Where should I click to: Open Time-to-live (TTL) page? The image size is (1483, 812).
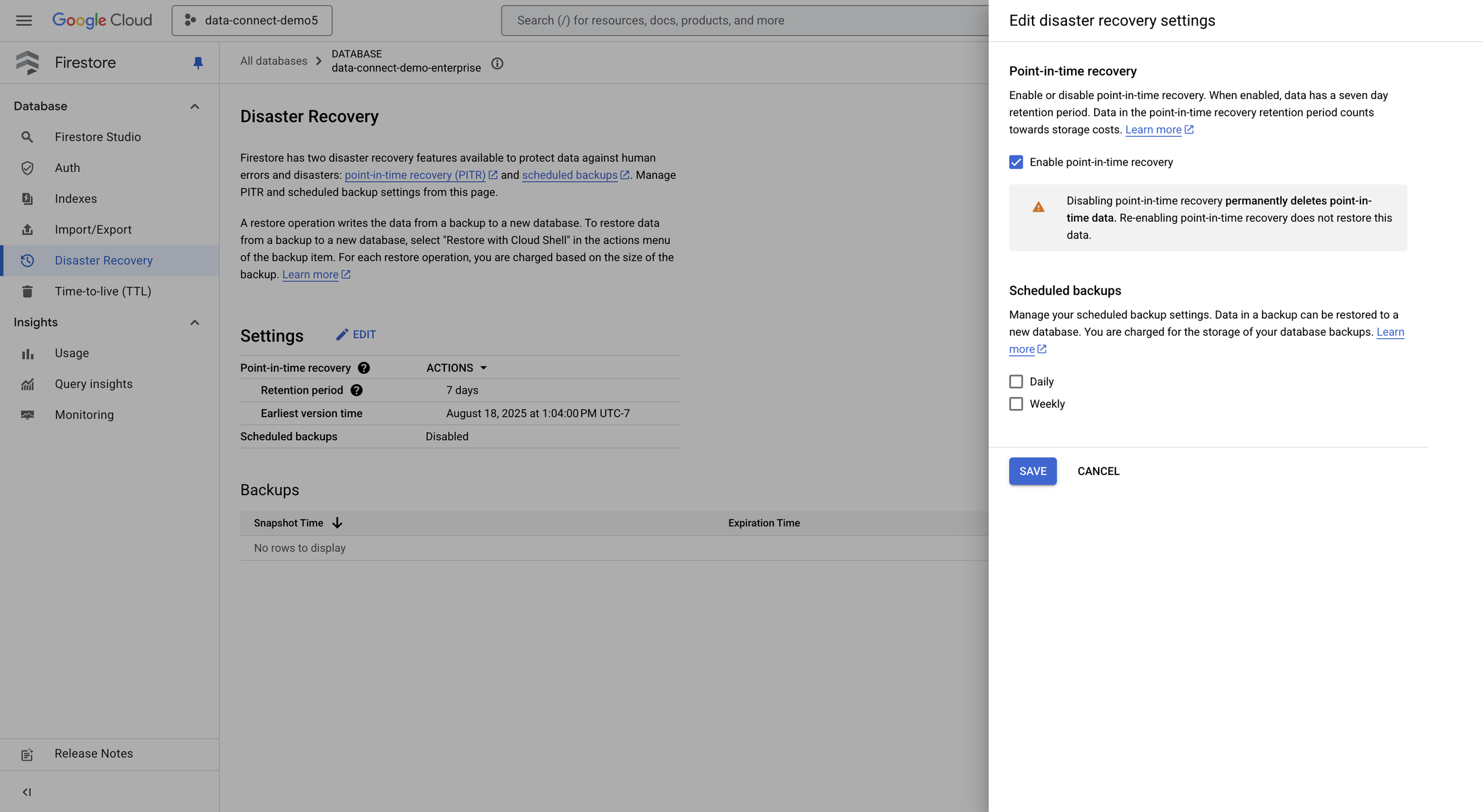coord(103,291)
